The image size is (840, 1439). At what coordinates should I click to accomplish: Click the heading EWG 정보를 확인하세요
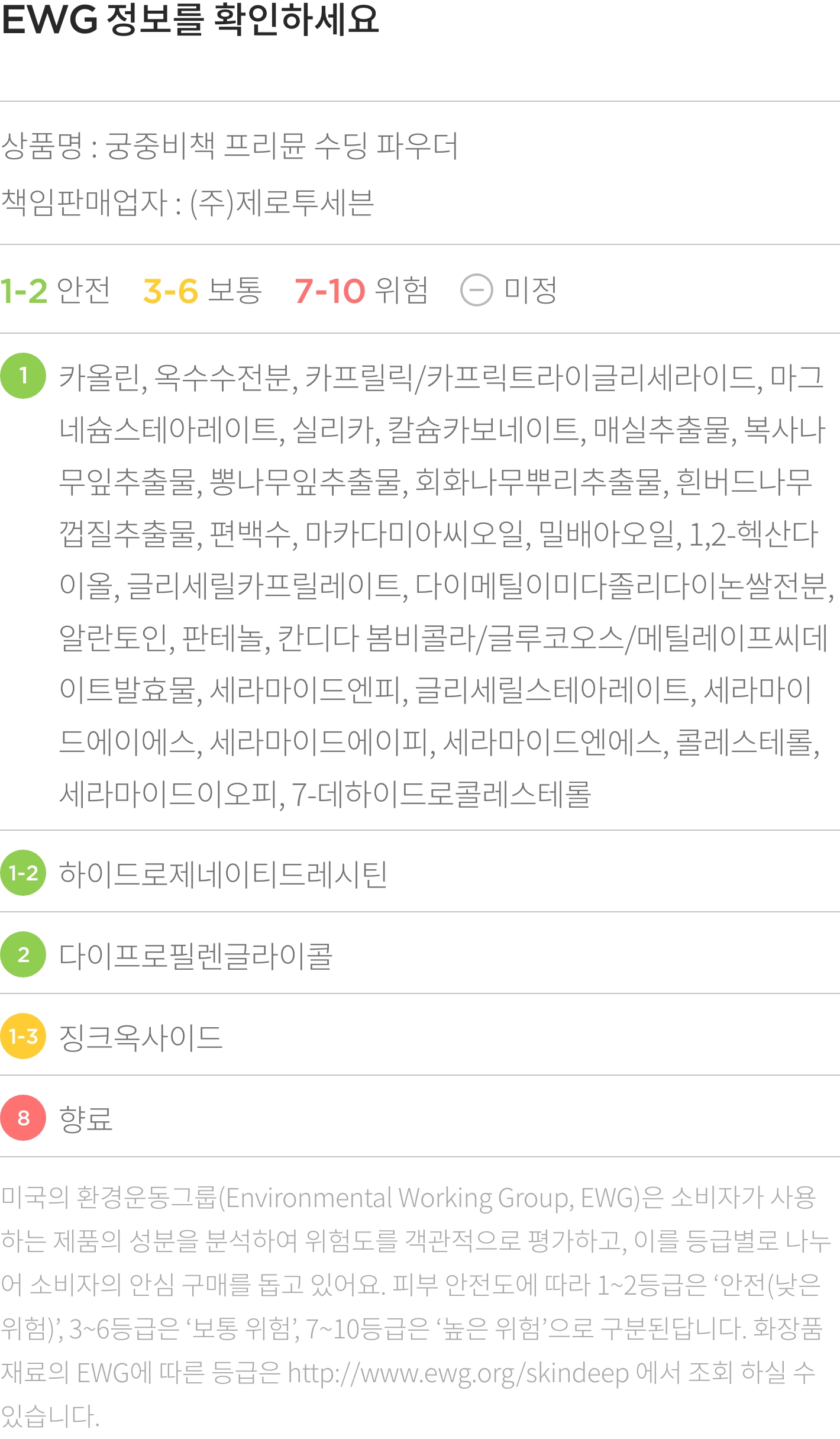click(190, 19)
